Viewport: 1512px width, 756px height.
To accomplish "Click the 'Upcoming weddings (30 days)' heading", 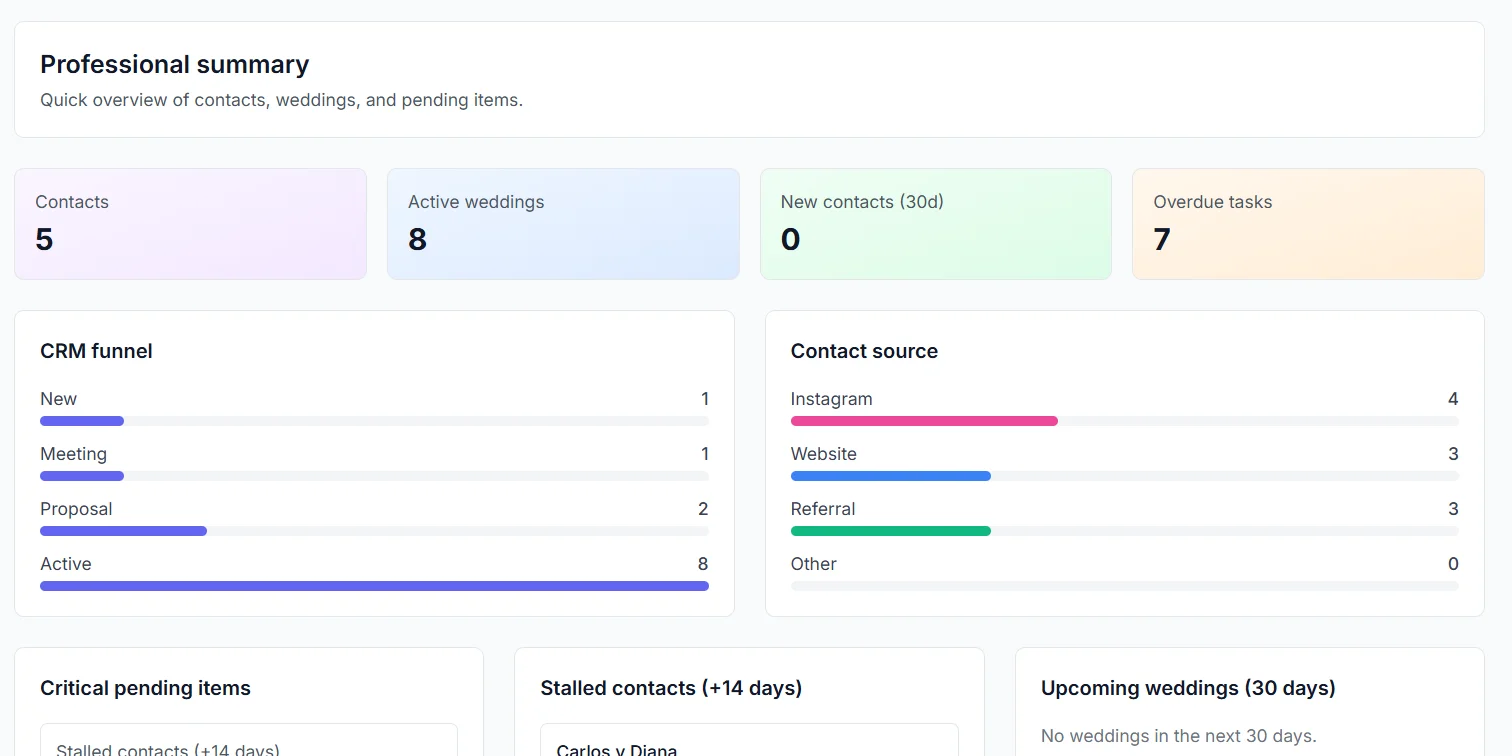I will (x=1188, y=688).
